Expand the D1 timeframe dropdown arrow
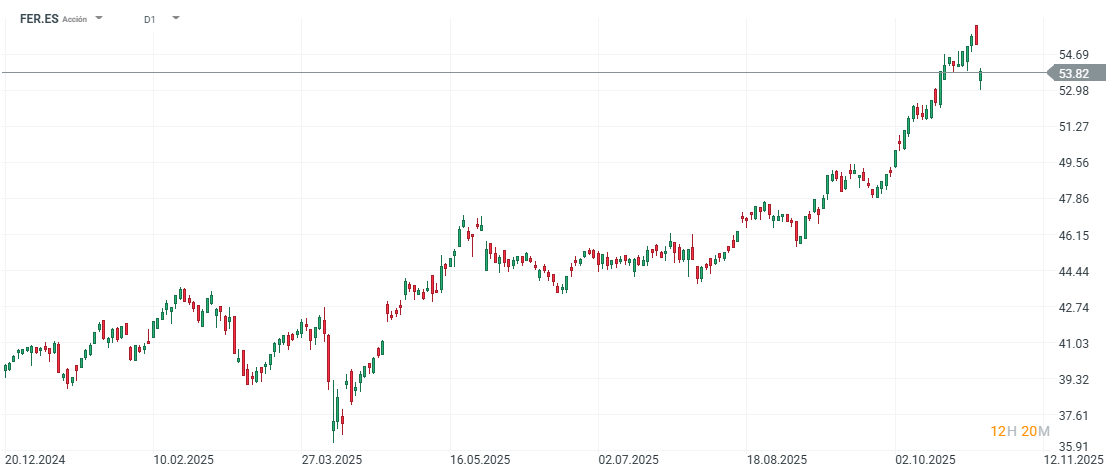This screenshot has width=1119, height=476. click(x=176, y=18)
